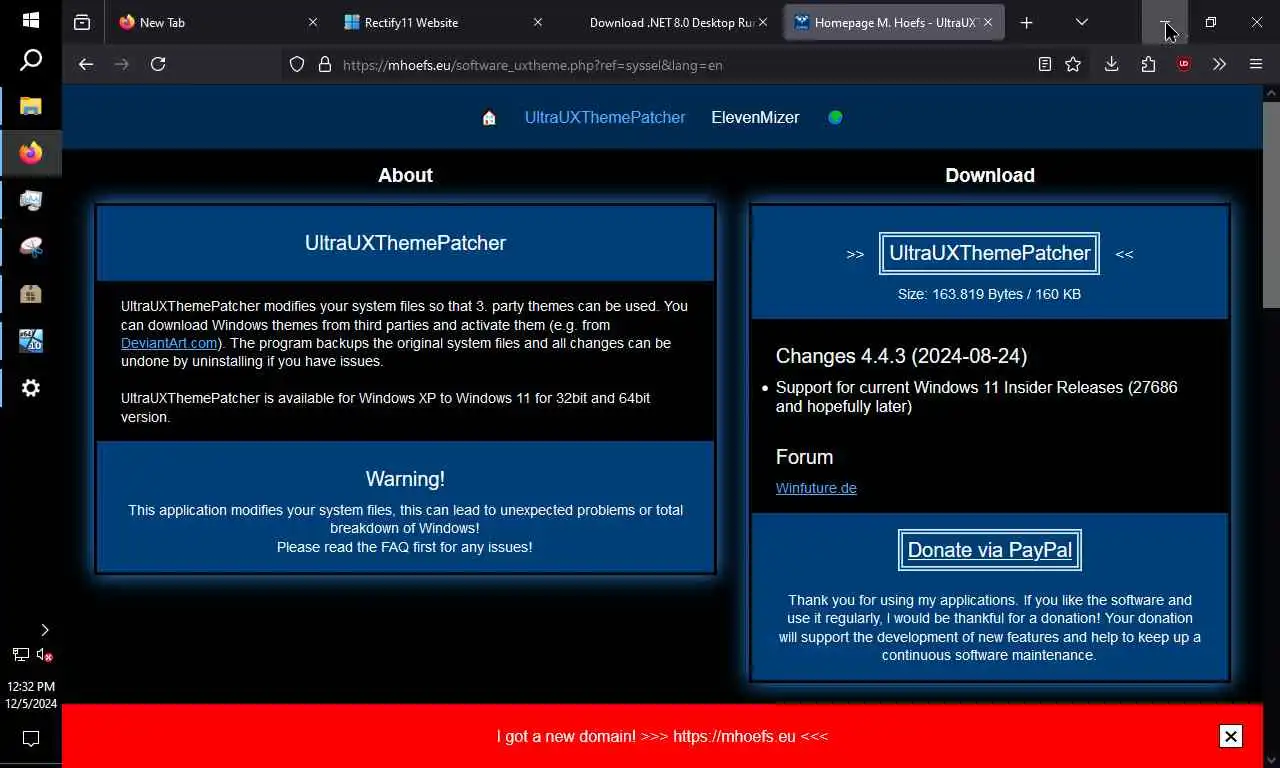
Task: Open the package installer taskbar icon
Action: 30,294
